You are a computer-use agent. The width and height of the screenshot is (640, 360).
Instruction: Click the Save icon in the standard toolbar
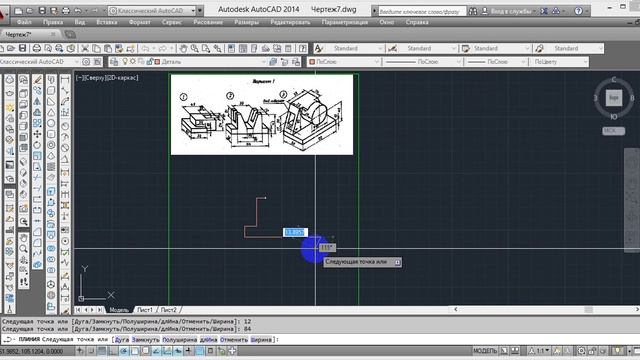point(22,48)
